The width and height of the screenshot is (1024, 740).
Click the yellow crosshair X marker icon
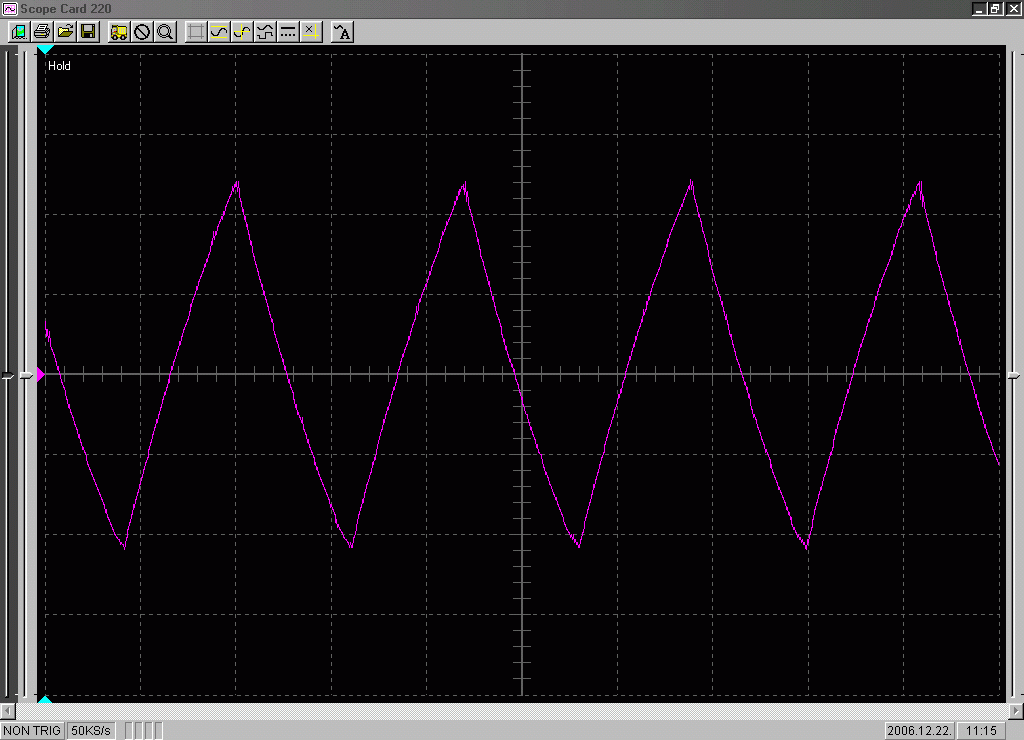tap(311, 31)
